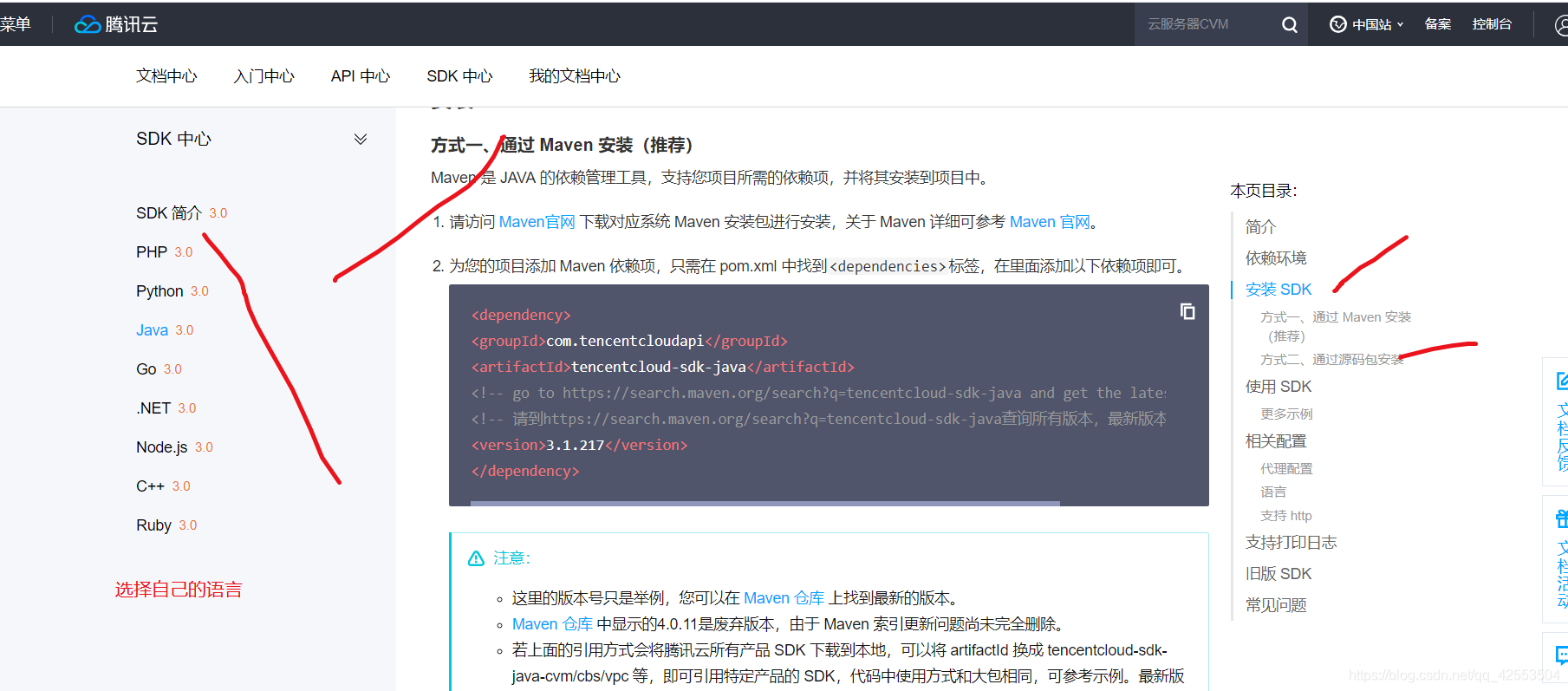Select .NET 3.0 SDK in sidebar
Screen dimensions: 1568x691
coord(166,408)
